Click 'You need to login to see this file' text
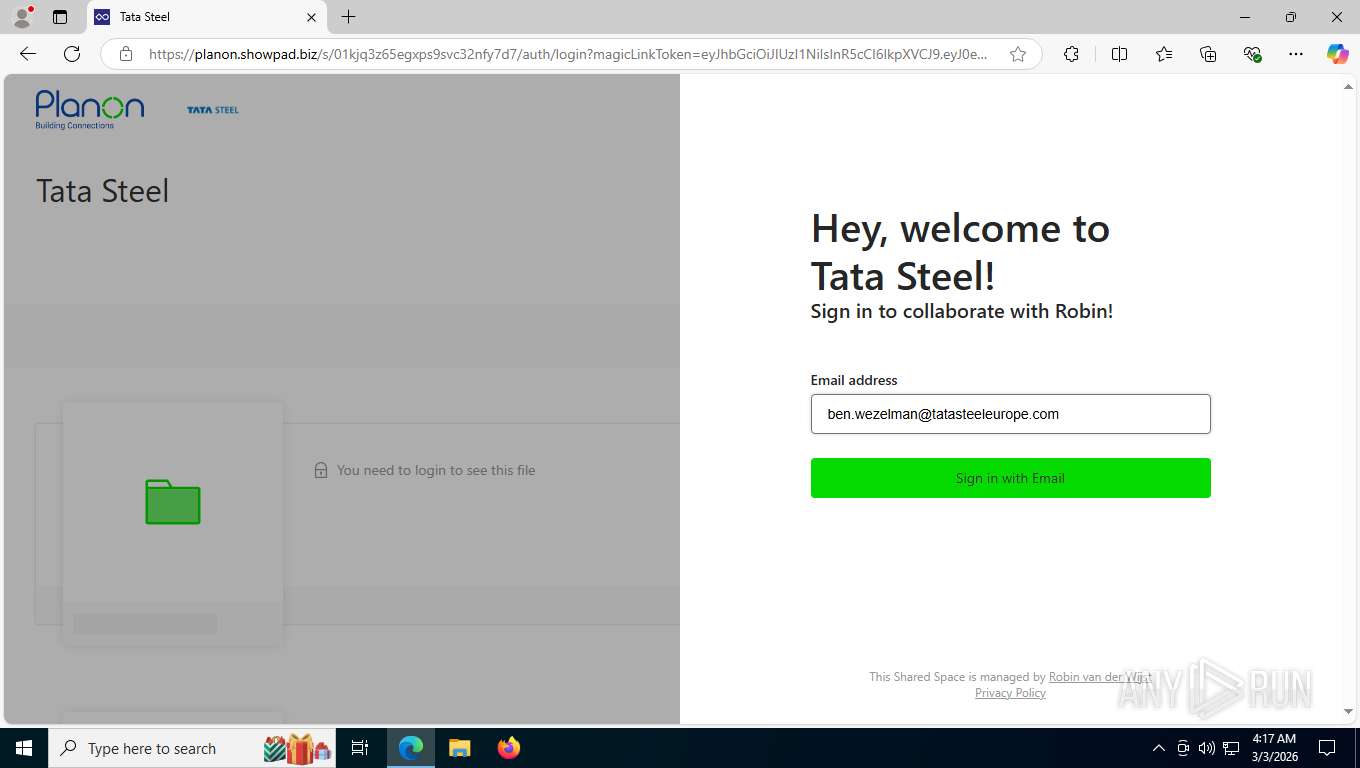 click(x=436, y=470)
